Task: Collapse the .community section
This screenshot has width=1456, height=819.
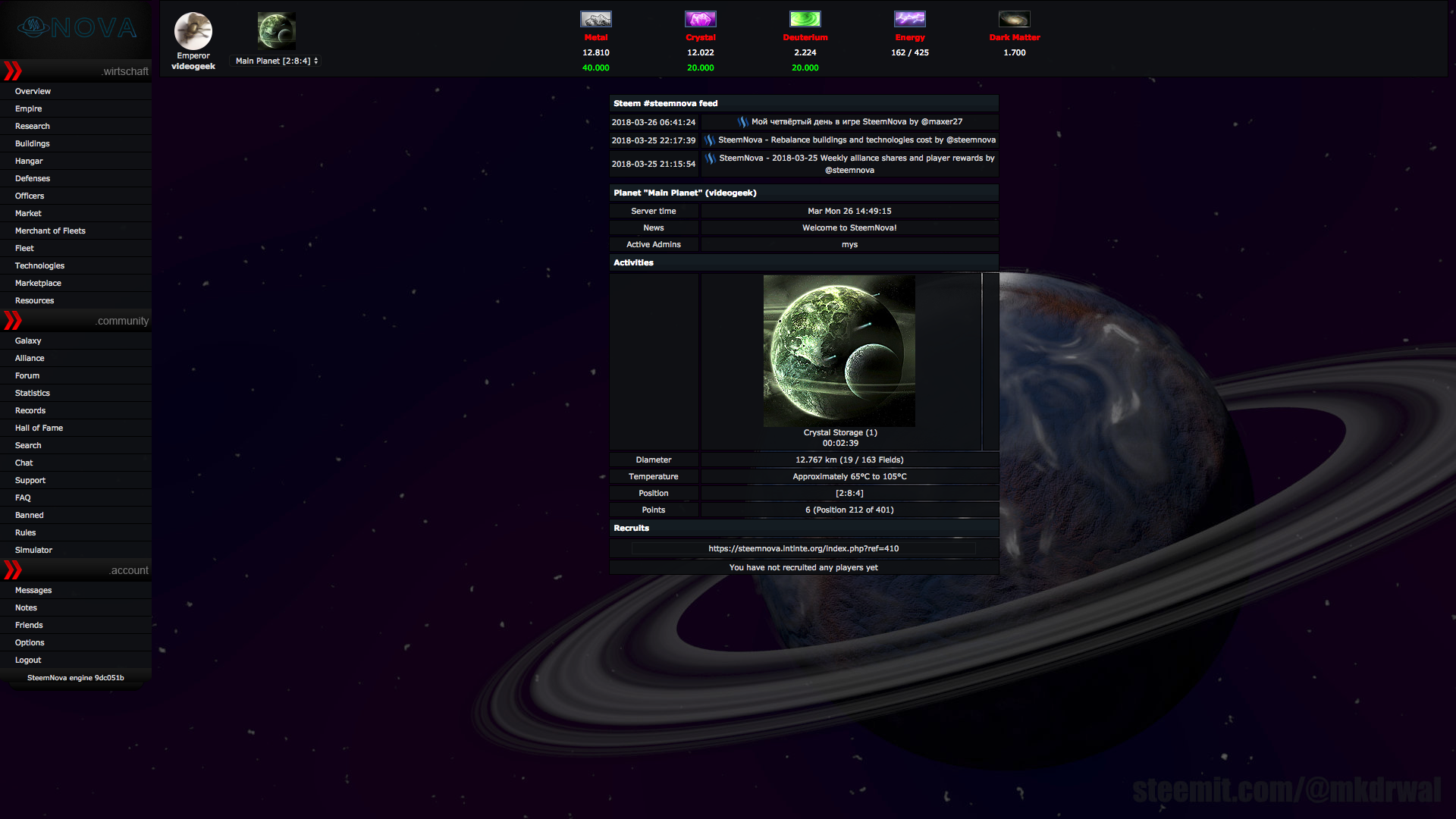Action: coord(11,320)
